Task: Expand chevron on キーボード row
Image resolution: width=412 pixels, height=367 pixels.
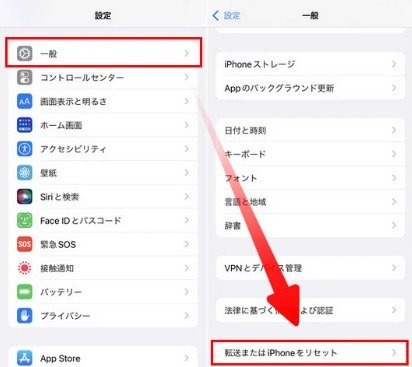Action: tap(394, 154)
